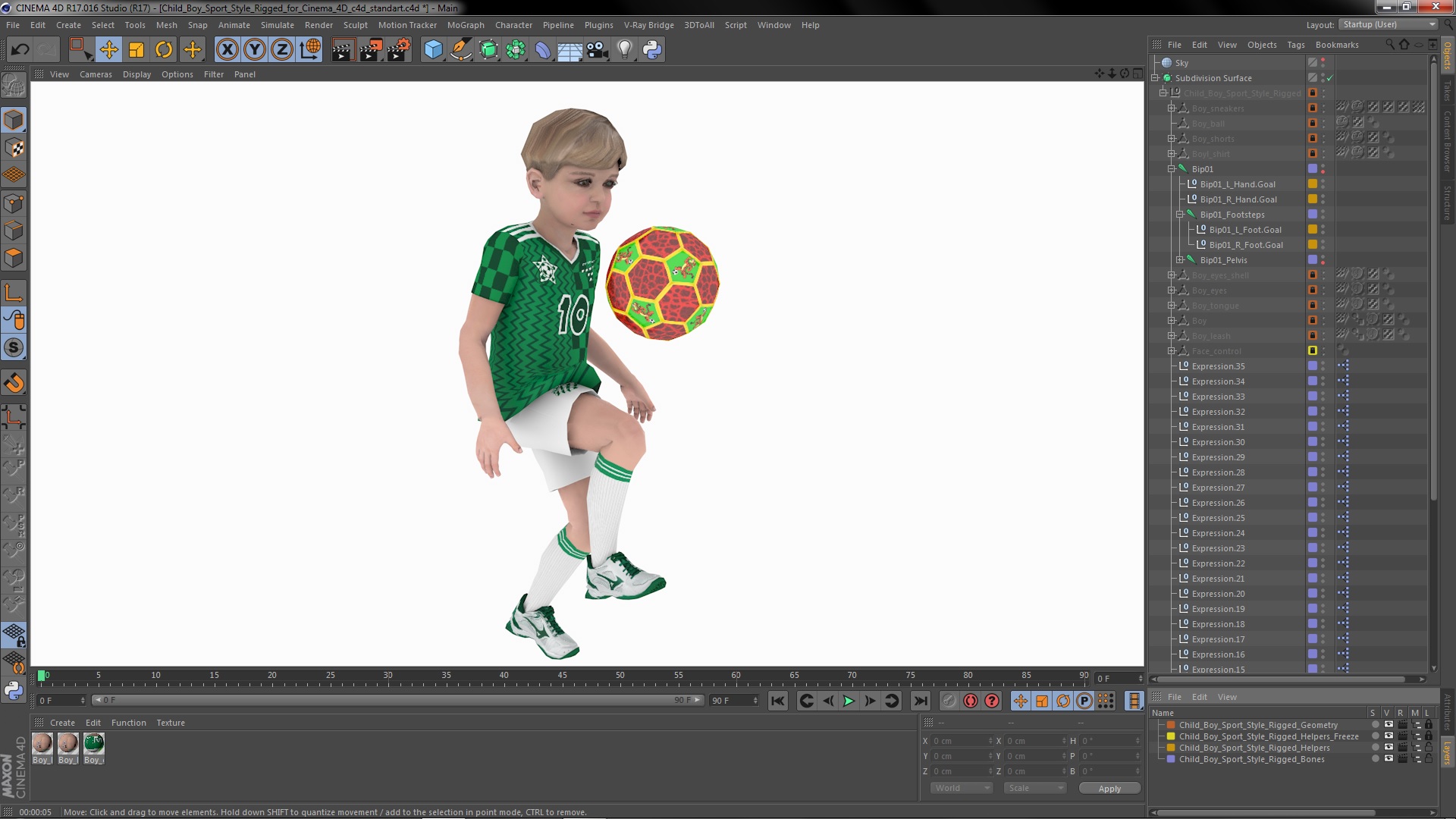Click the Undo arrow icon

pos(20,50)
